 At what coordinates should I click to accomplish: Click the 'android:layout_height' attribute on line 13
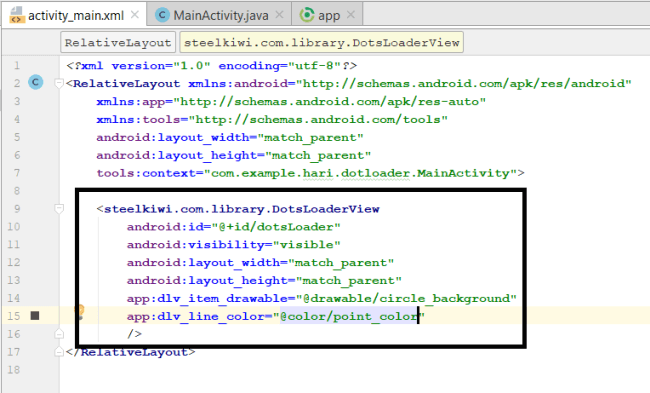(207, 281)
